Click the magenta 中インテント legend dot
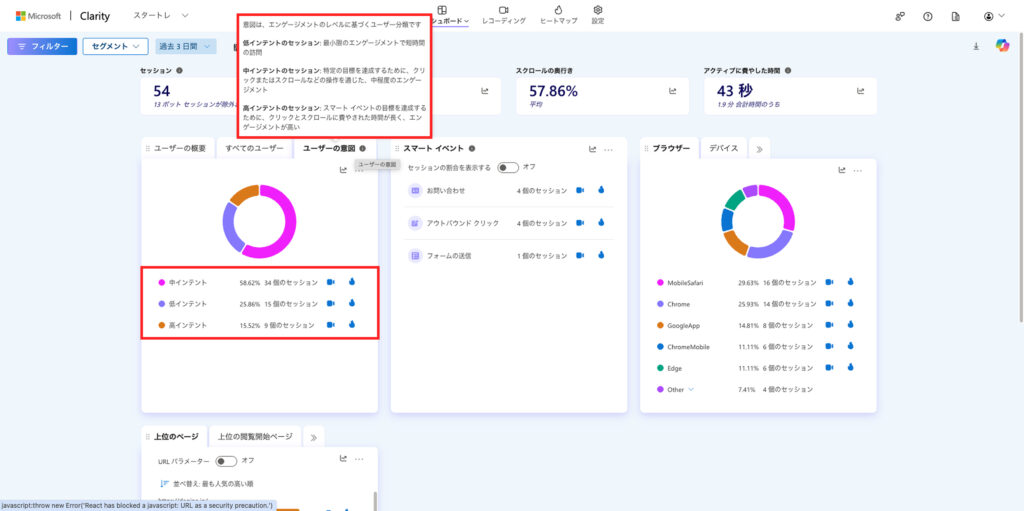The height and width of the screenshot is (511, 1024). (162, 283)
